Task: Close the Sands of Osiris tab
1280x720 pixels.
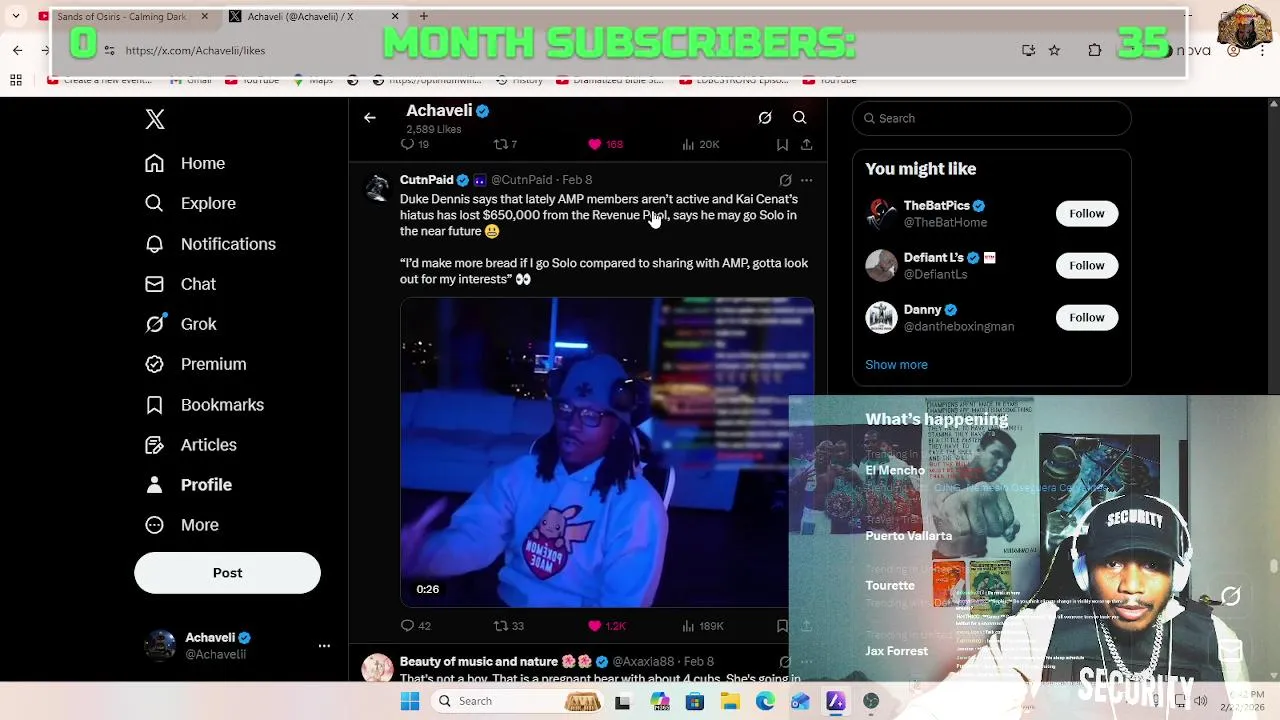Action: click(205, 16)
